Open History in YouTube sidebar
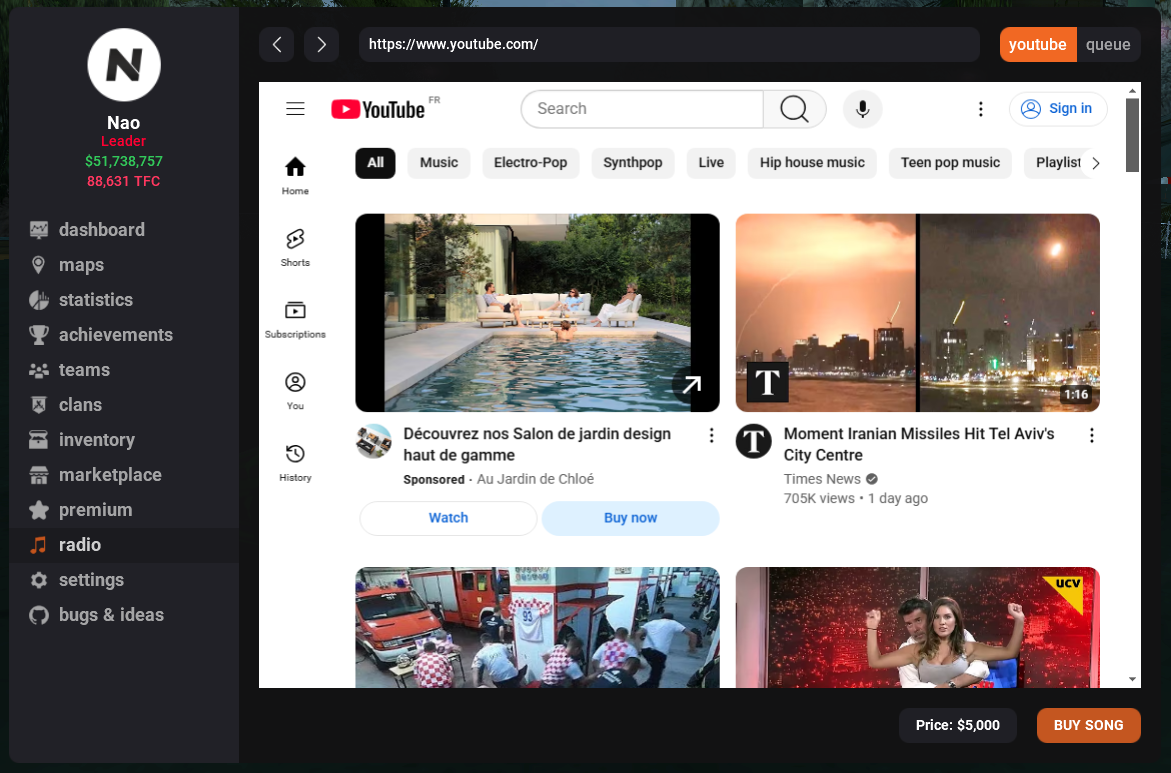This screenshot has height=773, width=1171. coord(295,462)
